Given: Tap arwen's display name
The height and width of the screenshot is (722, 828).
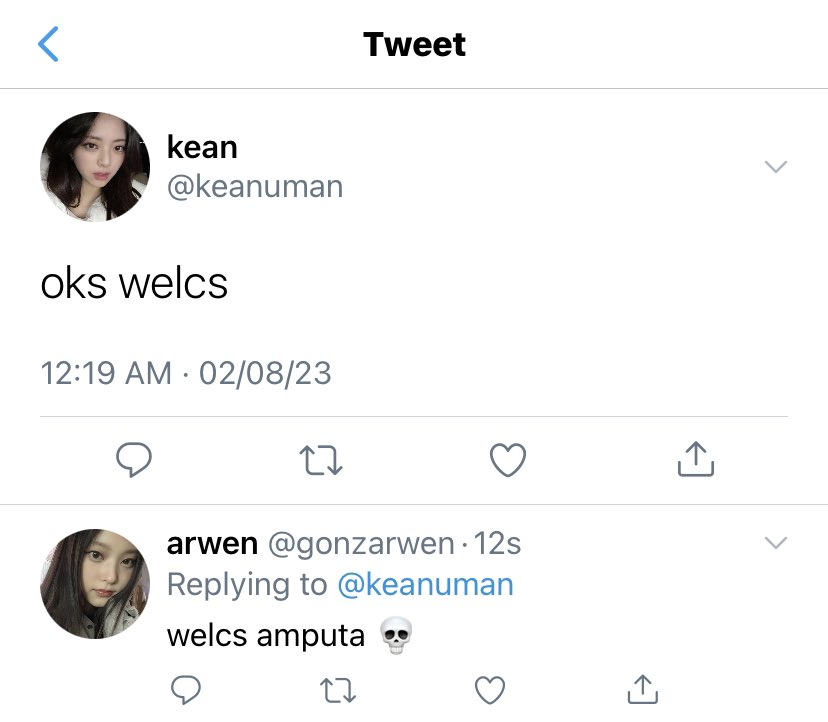Looking at the screenshot, I should 212,543.
